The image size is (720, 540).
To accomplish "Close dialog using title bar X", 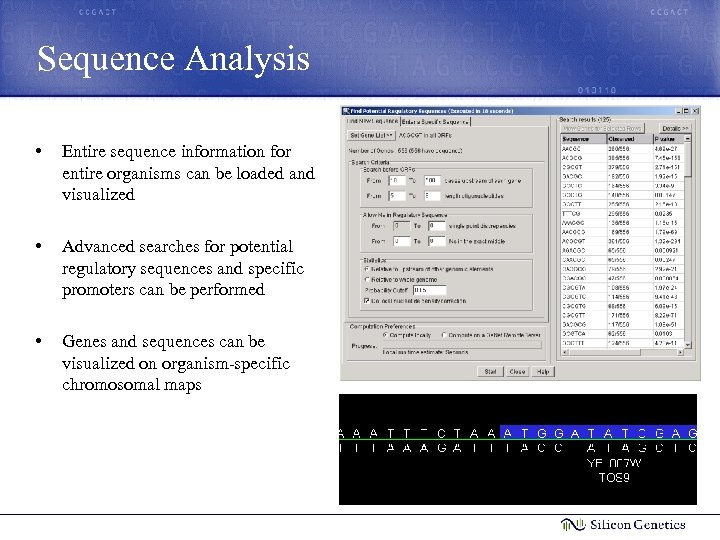I will tap(695, 111).
